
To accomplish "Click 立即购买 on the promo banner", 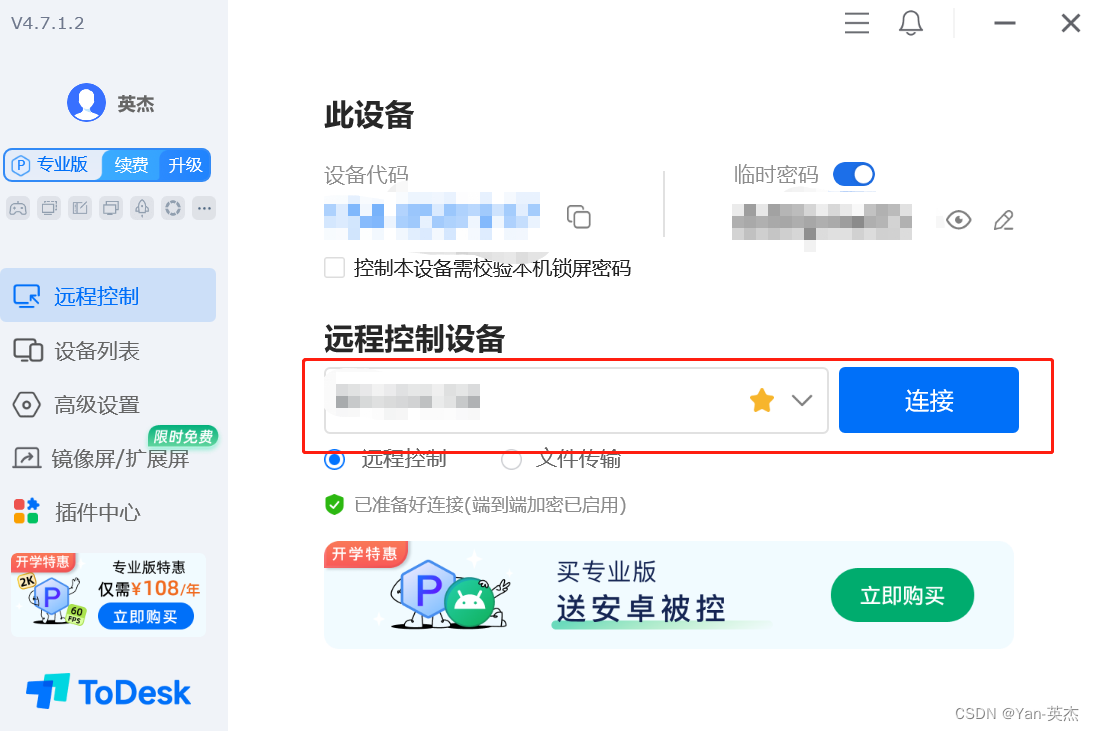I will (x=901, y=595).
